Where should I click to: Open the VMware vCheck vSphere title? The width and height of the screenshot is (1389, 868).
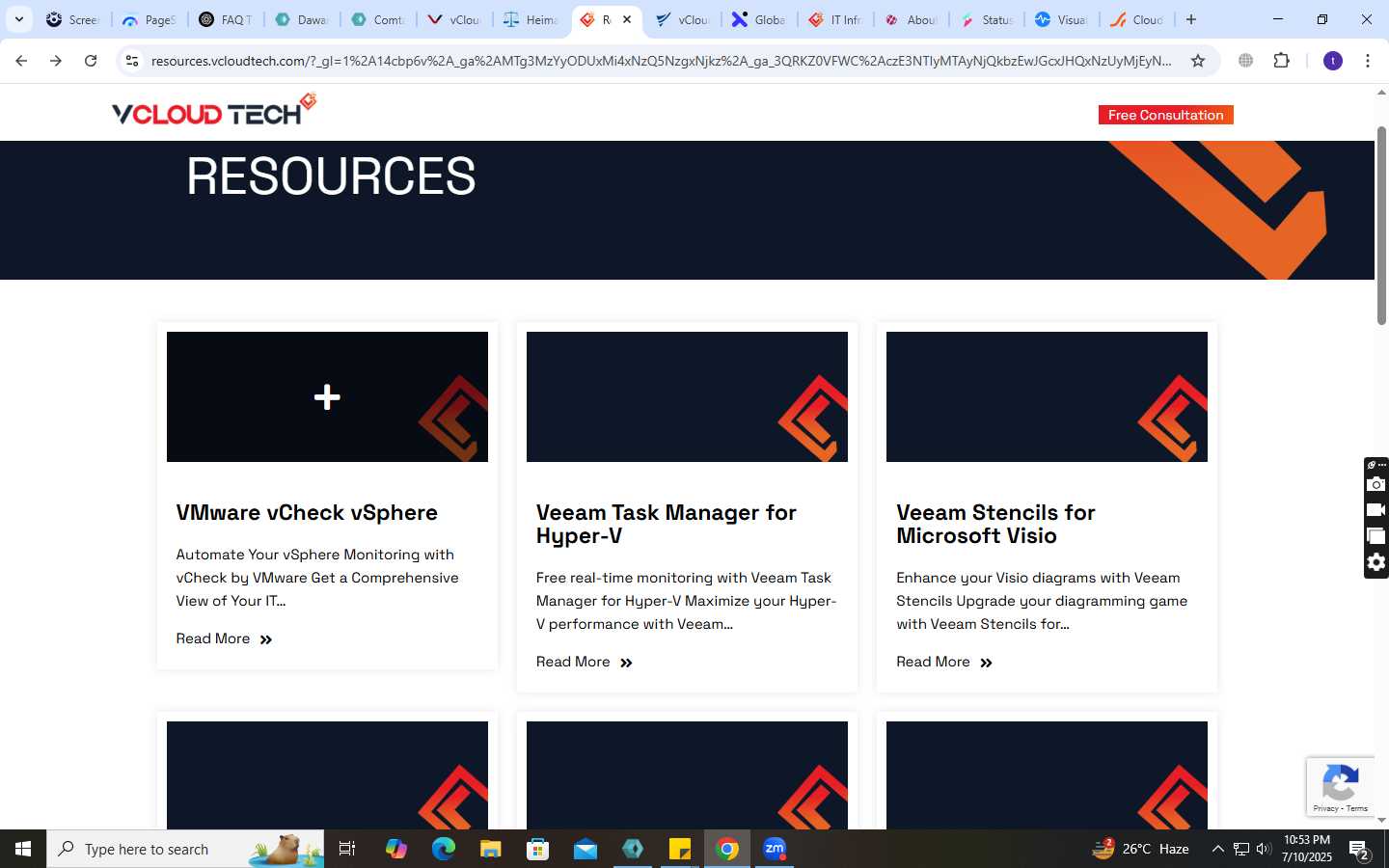(x=307, y=512)
